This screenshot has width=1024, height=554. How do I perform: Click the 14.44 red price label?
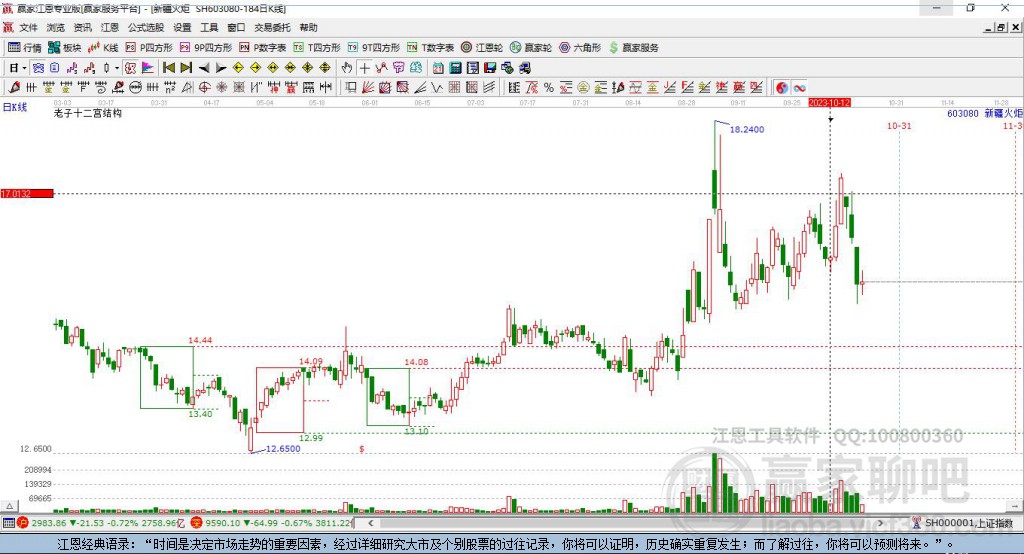[200, 340]
